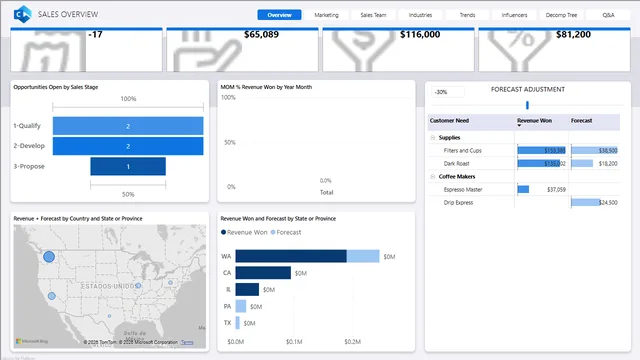
Task: Open the map Terms link
Action: tap(187, 342)
